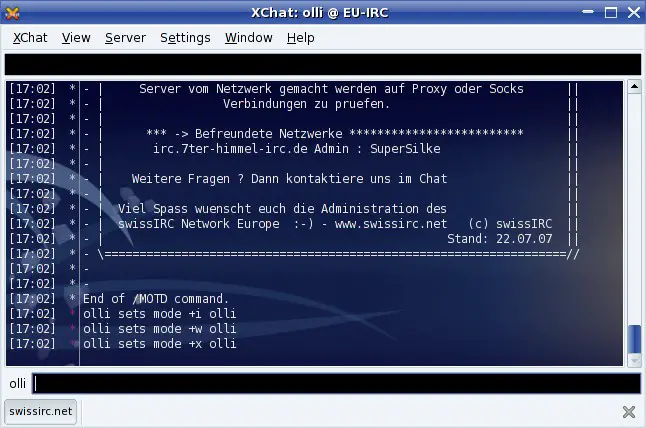Click the message input field
Viewport: 646px width, 428px height.
[336, 384]
